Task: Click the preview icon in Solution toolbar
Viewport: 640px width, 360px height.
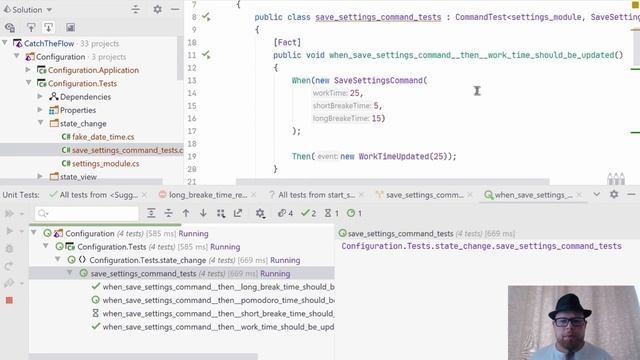Action: click(70, 27)
